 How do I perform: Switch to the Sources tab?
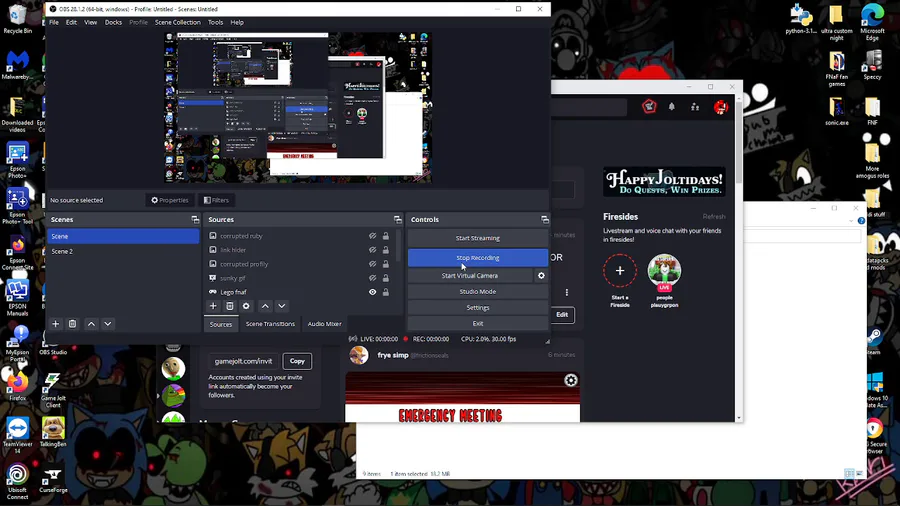coord(220,324)
